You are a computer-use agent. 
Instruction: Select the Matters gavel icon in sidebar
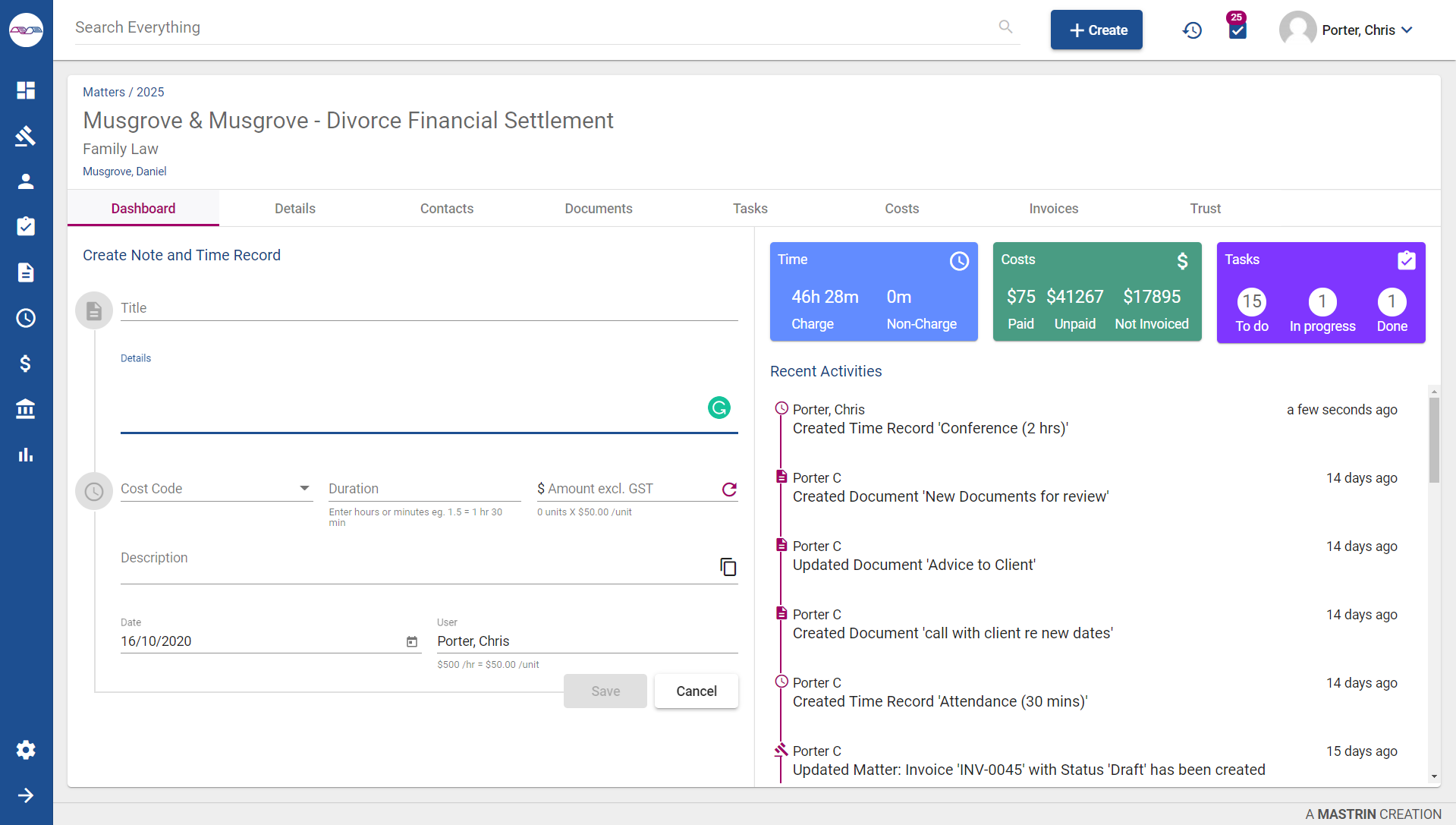pyautogui.click(x=25, y=136)
